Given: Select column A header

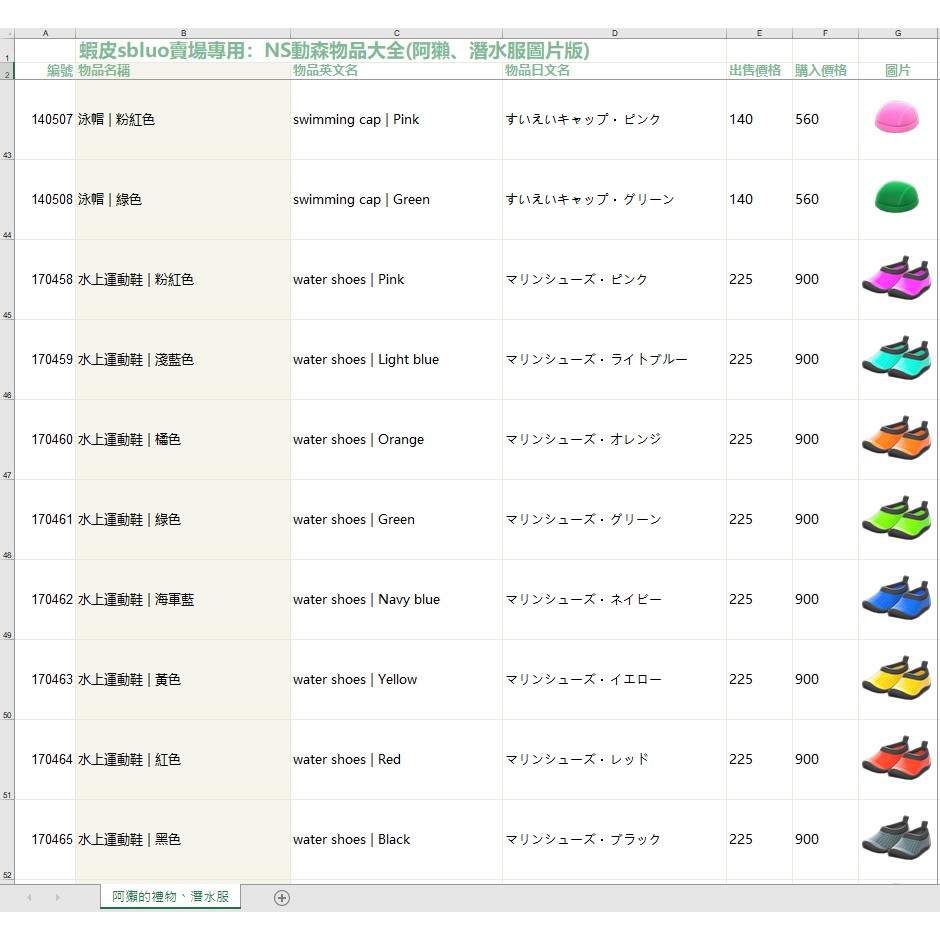Looking at the screenshot, I should tap(45, 34).
